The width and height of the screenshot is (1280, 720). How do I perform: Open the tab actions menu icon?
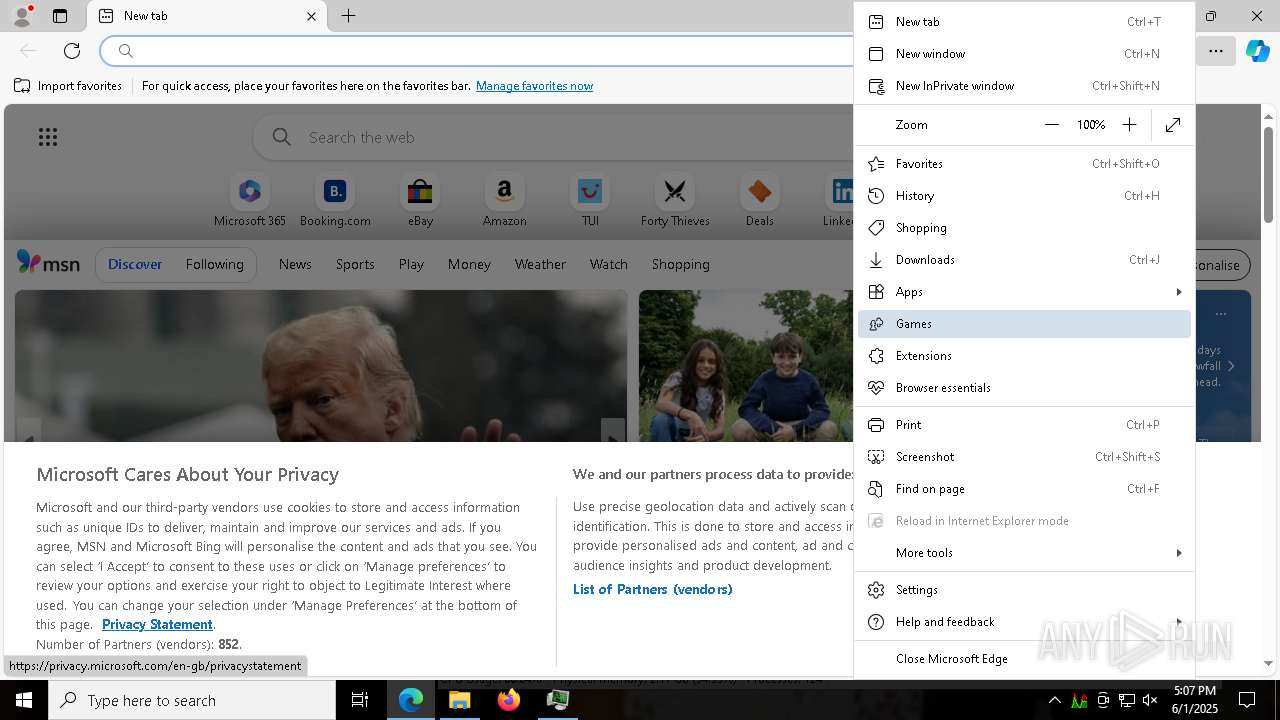point(60,16)
